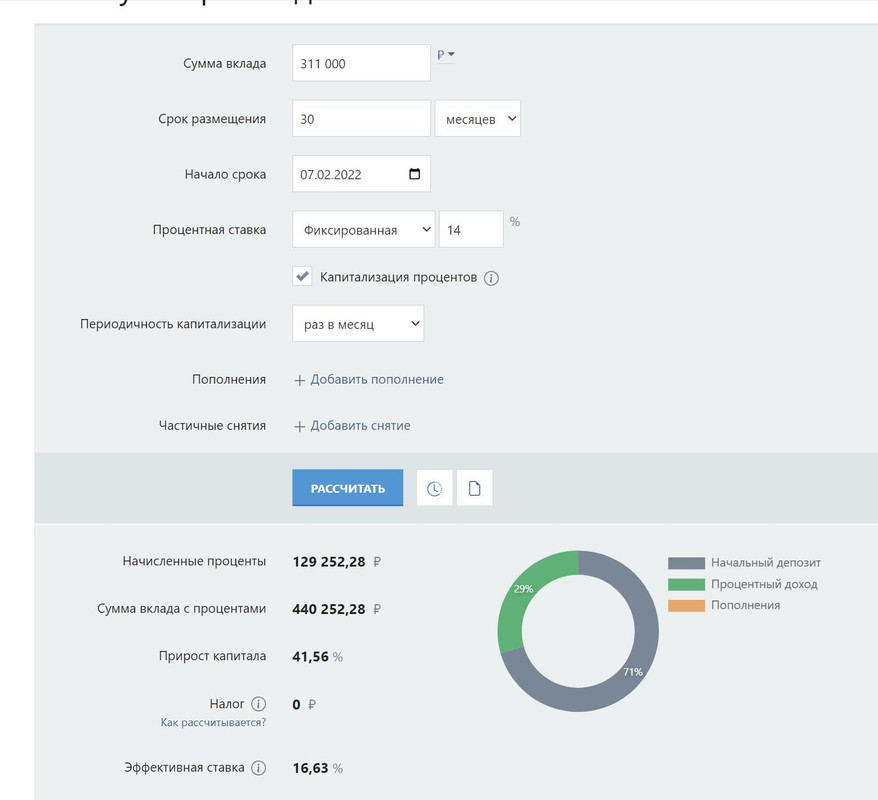Click the Добавить пополнение link
This screenshot has width=878, height=800.
(377, 380)
